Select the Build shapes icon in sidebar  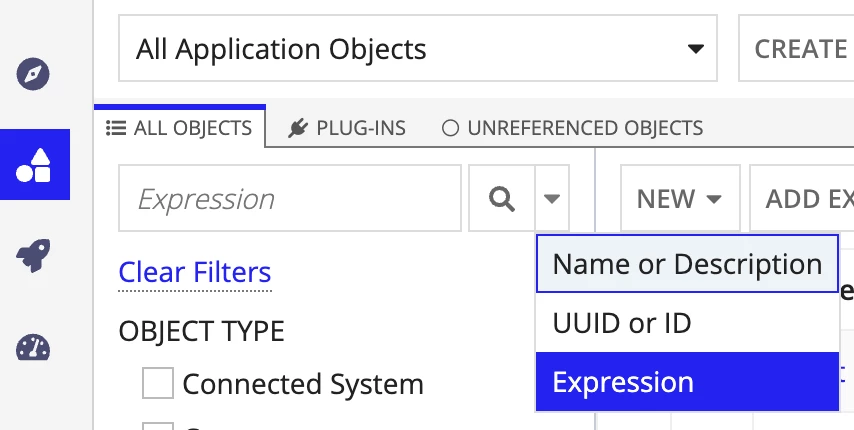(x=34, y=164)
